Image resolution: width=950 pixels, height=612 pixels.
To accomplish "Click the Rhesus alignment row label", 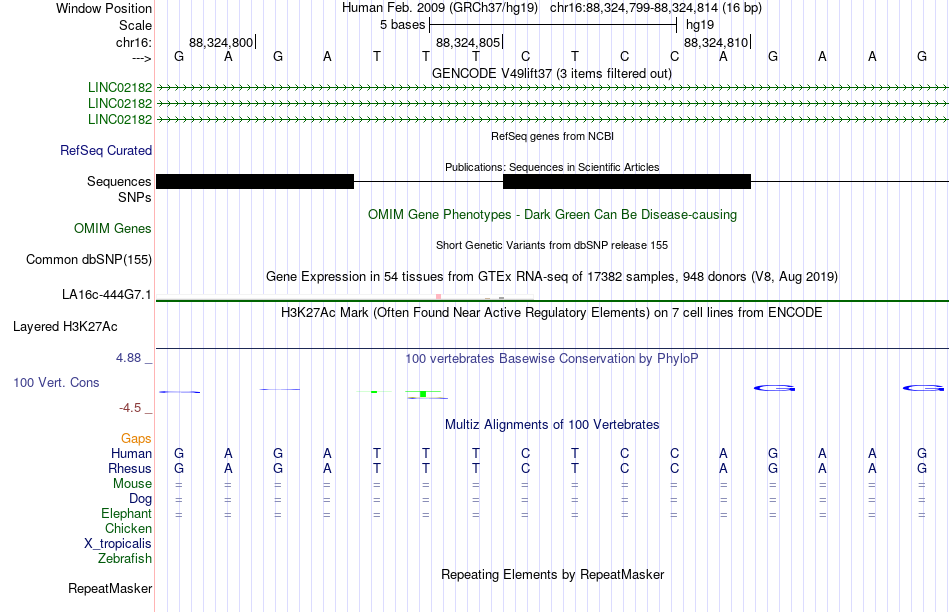I will 130,468.
